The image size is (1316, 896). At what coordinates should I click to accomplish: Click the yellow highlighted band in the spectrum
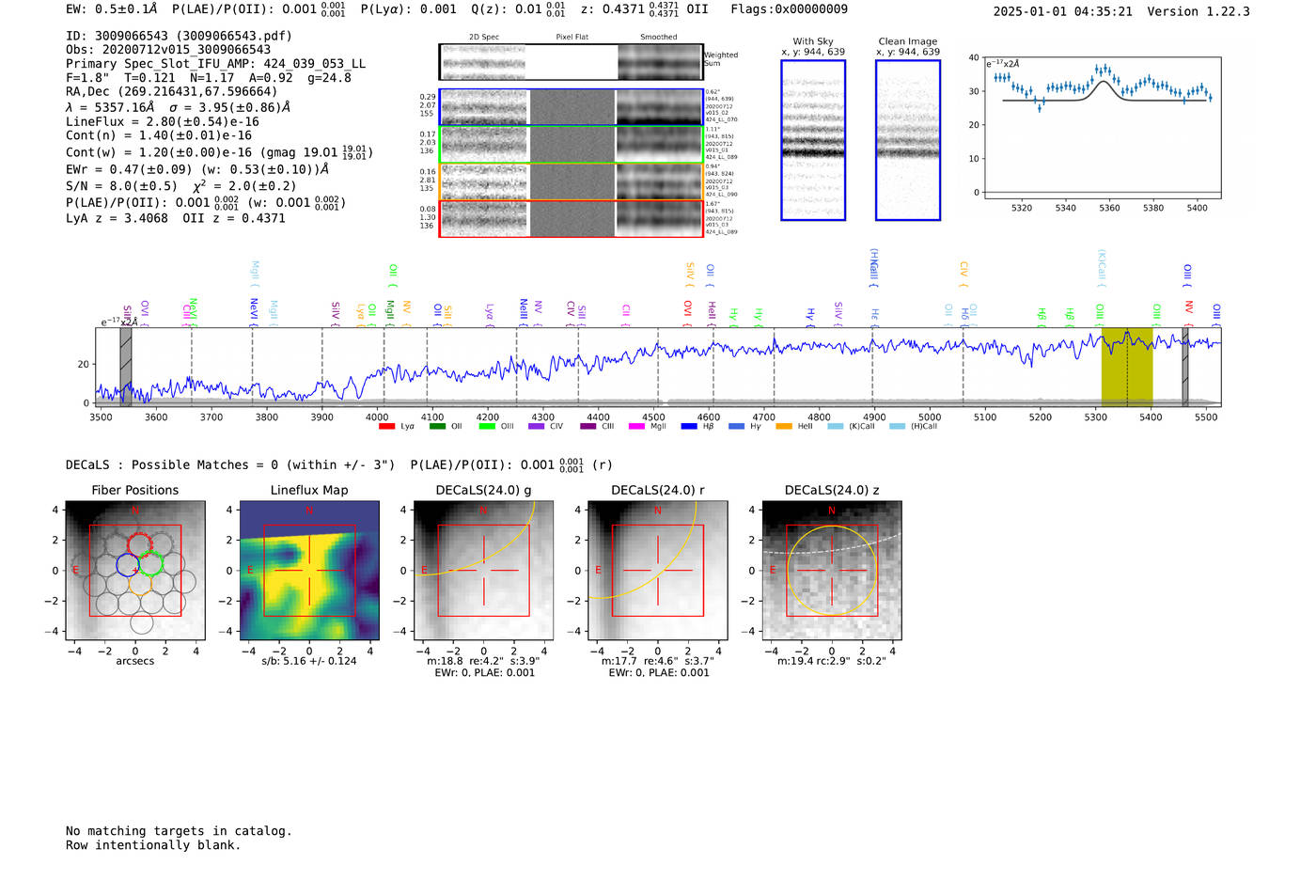(x=1127, y=367)
